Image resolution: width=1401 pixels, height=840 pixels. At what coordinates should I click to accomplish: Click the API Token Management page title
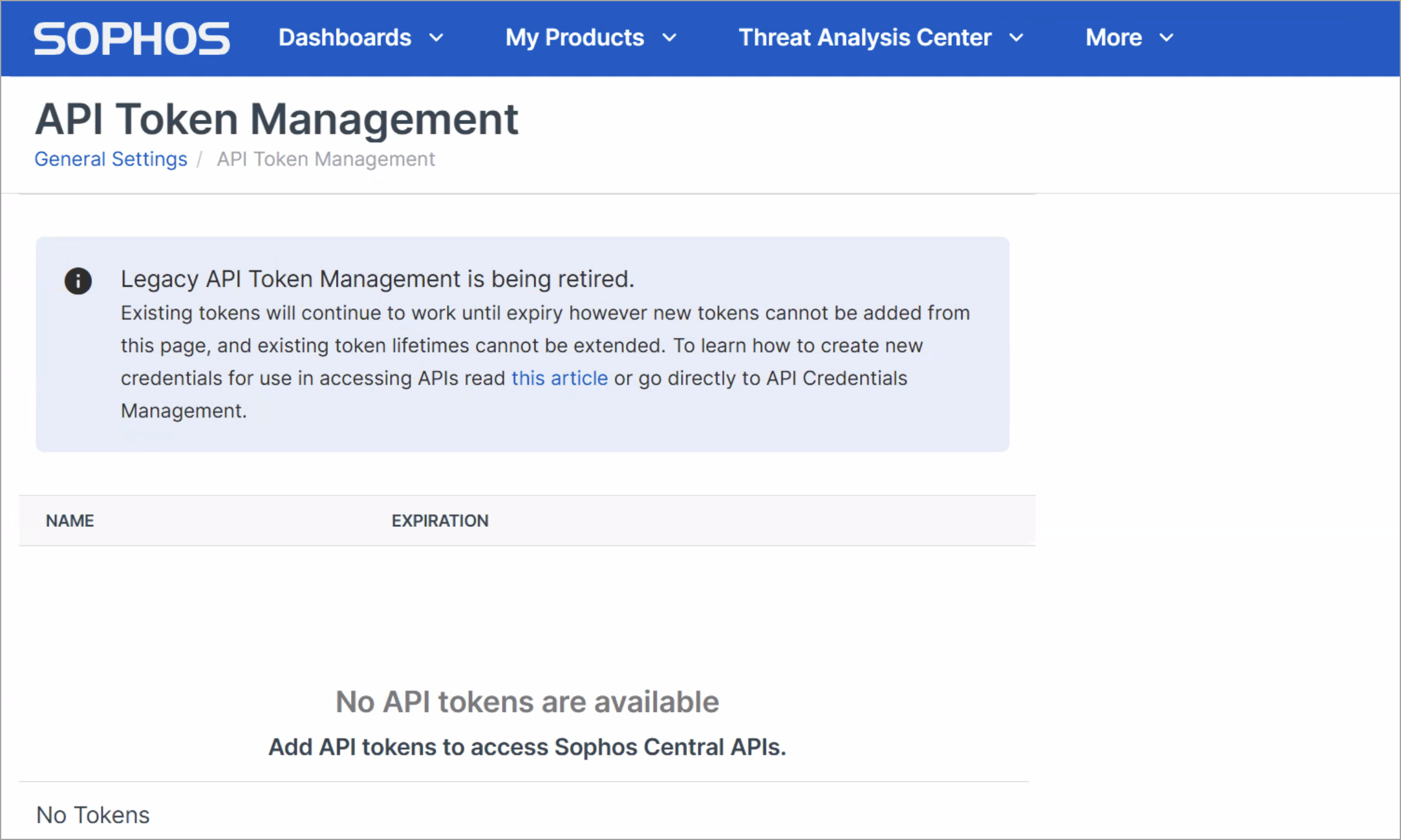click(277, 119)
